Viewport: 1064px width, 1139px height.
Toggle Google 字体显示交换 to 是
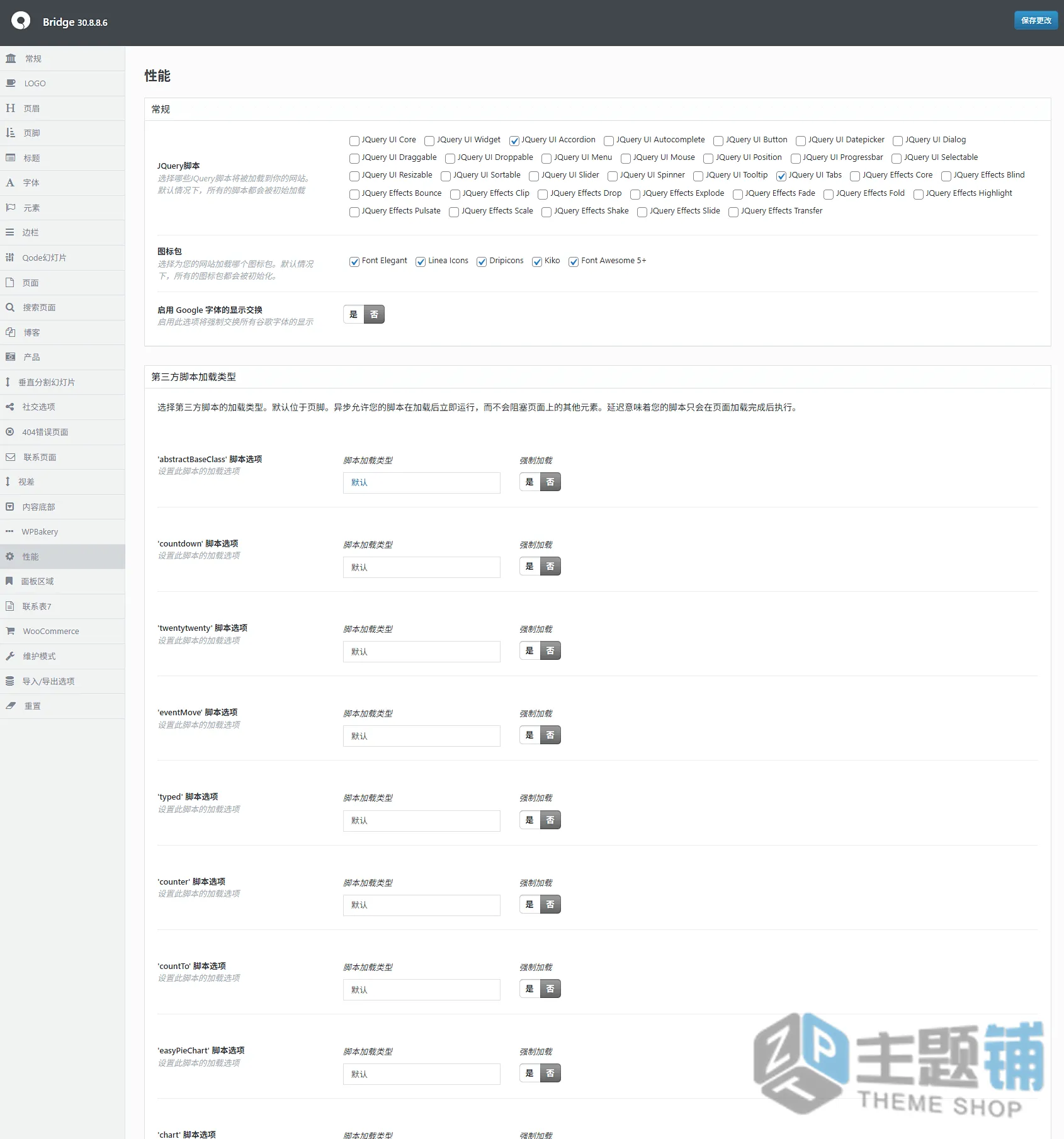[354, 314]
